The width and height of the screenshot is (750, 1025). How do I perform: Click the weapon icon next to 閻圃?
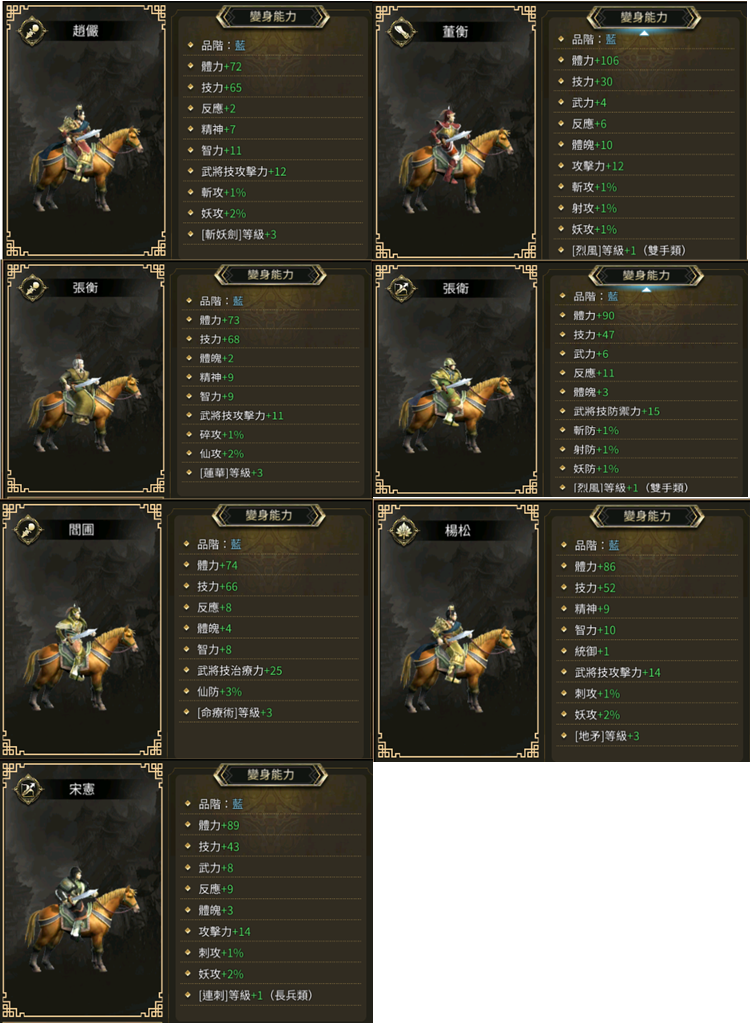point(28,529)
